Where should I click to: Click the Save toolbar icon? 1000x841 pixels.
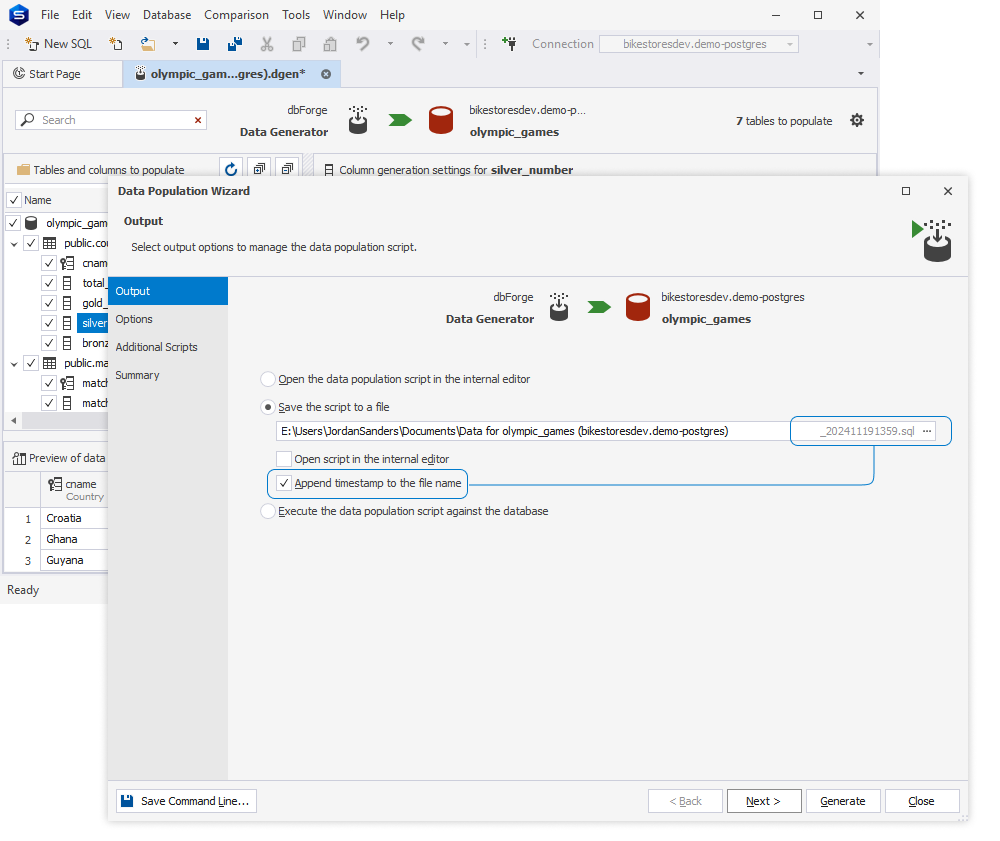tap(203, 44)
